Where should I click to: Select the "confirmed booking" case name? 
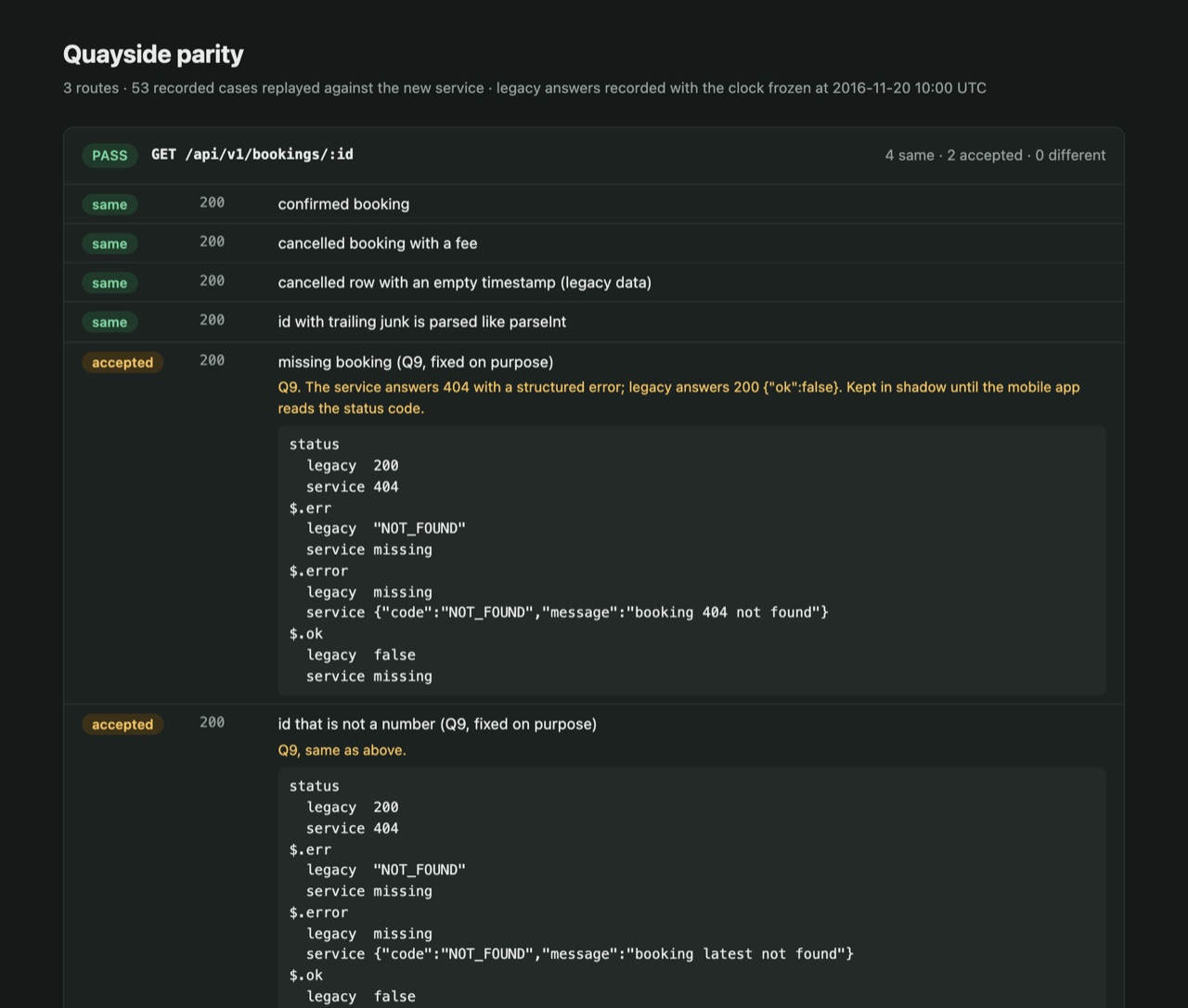pos(343,204)
